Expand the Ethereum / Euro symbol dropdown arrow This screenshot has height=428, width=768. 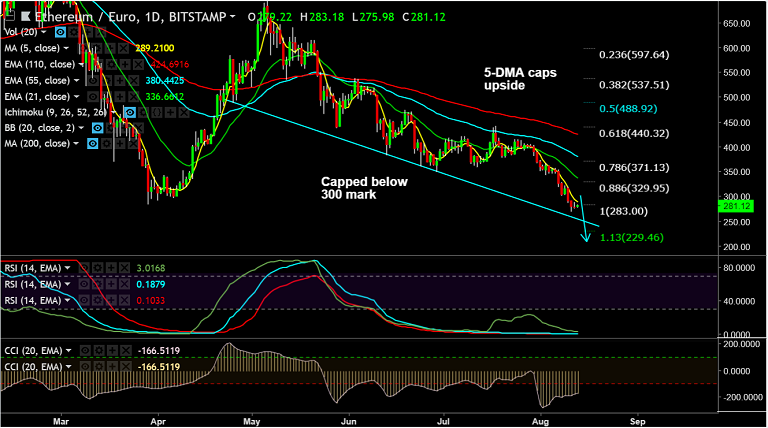[232, 17]
